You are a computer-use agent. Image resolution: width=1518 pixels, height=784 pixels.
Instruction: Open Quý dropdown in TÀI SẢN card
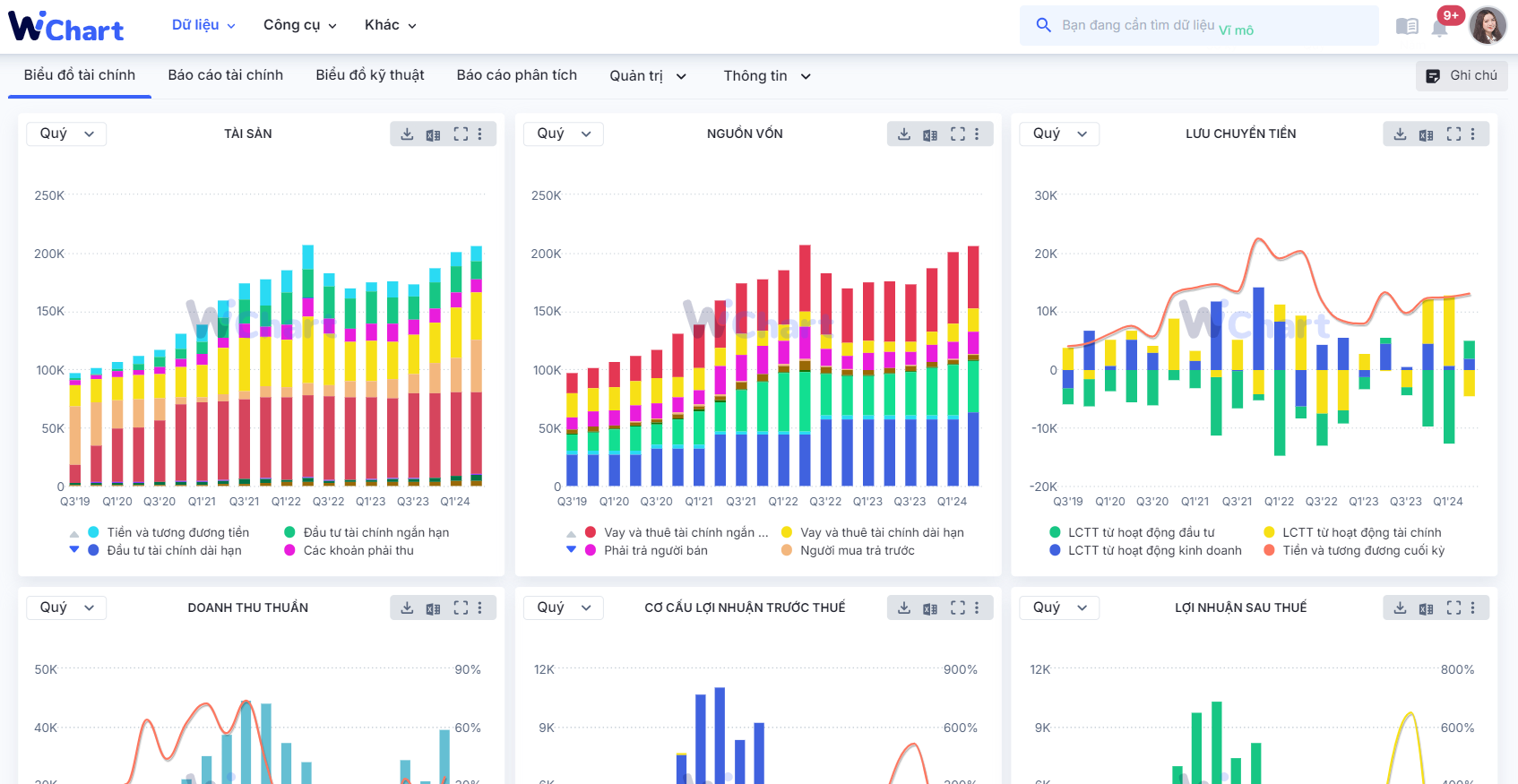(x=66, y=134)
